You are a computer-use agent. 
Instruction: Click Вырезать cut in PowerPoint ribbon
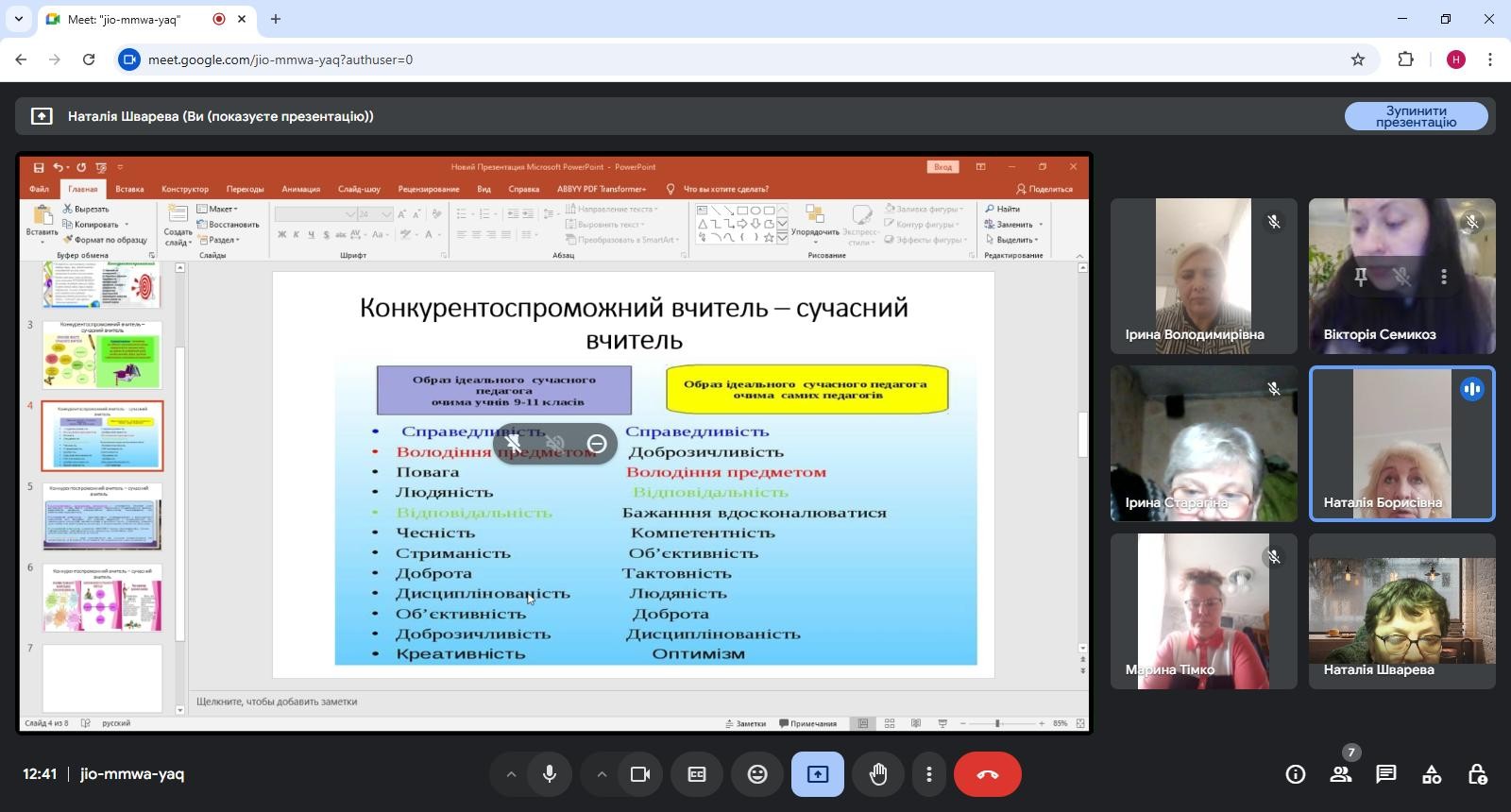click(86, 209)
